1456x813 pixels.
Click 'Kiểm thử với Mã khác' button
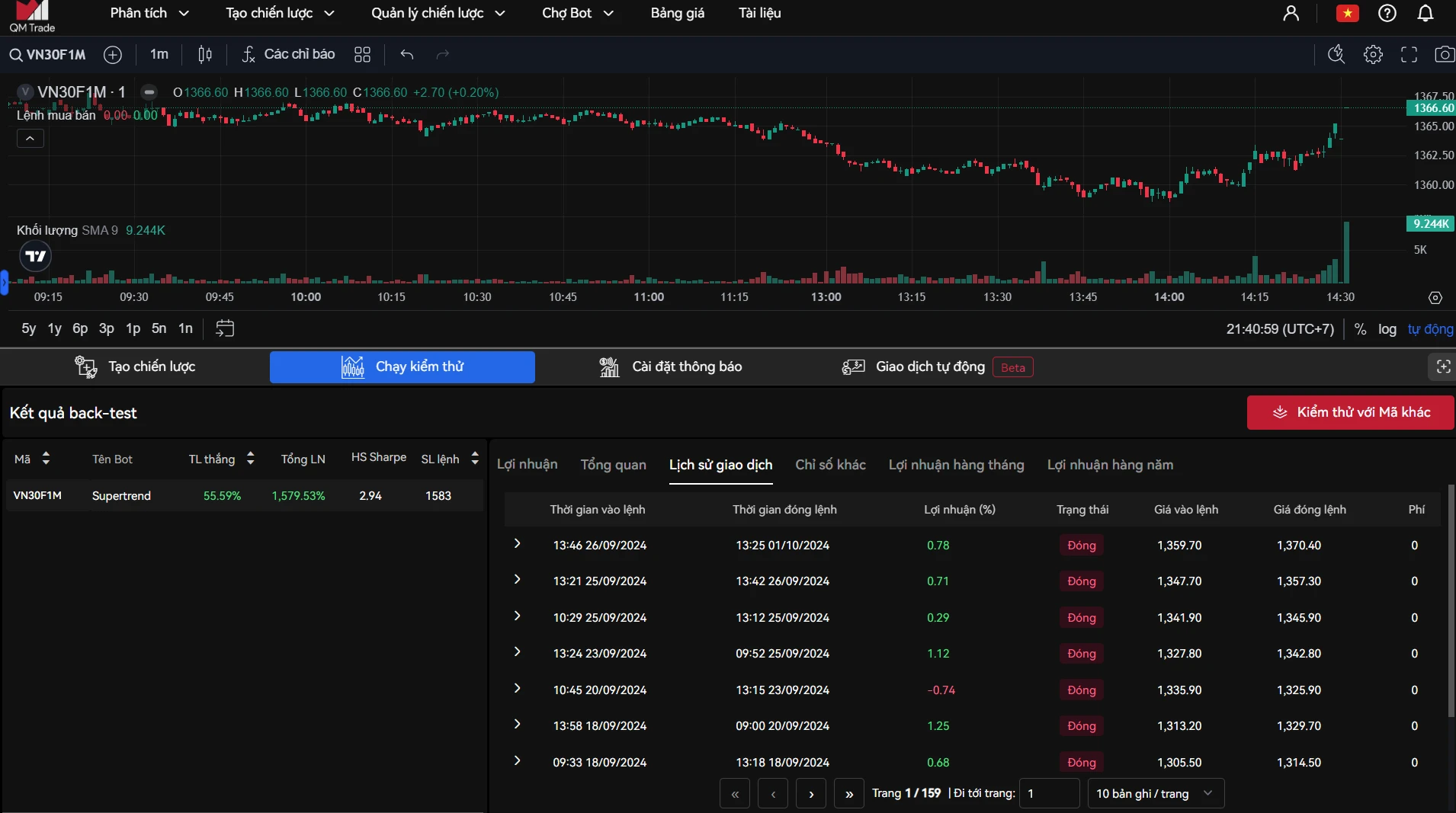(x=1351, y=412)
